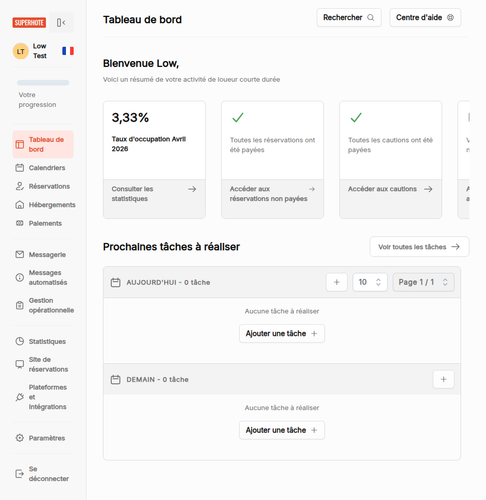Click the Calendriers calendar icon
Screen dimensions: 486x500
tap(20, 168)
